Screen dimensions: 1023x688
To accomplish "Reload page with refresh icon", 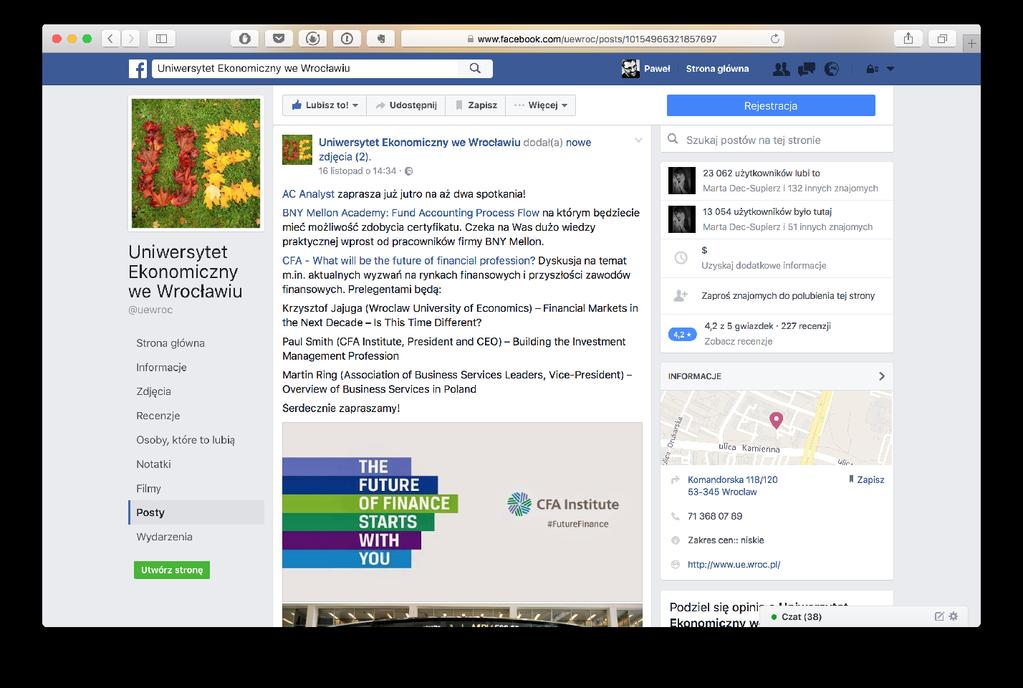I will [x=775, y=38].
